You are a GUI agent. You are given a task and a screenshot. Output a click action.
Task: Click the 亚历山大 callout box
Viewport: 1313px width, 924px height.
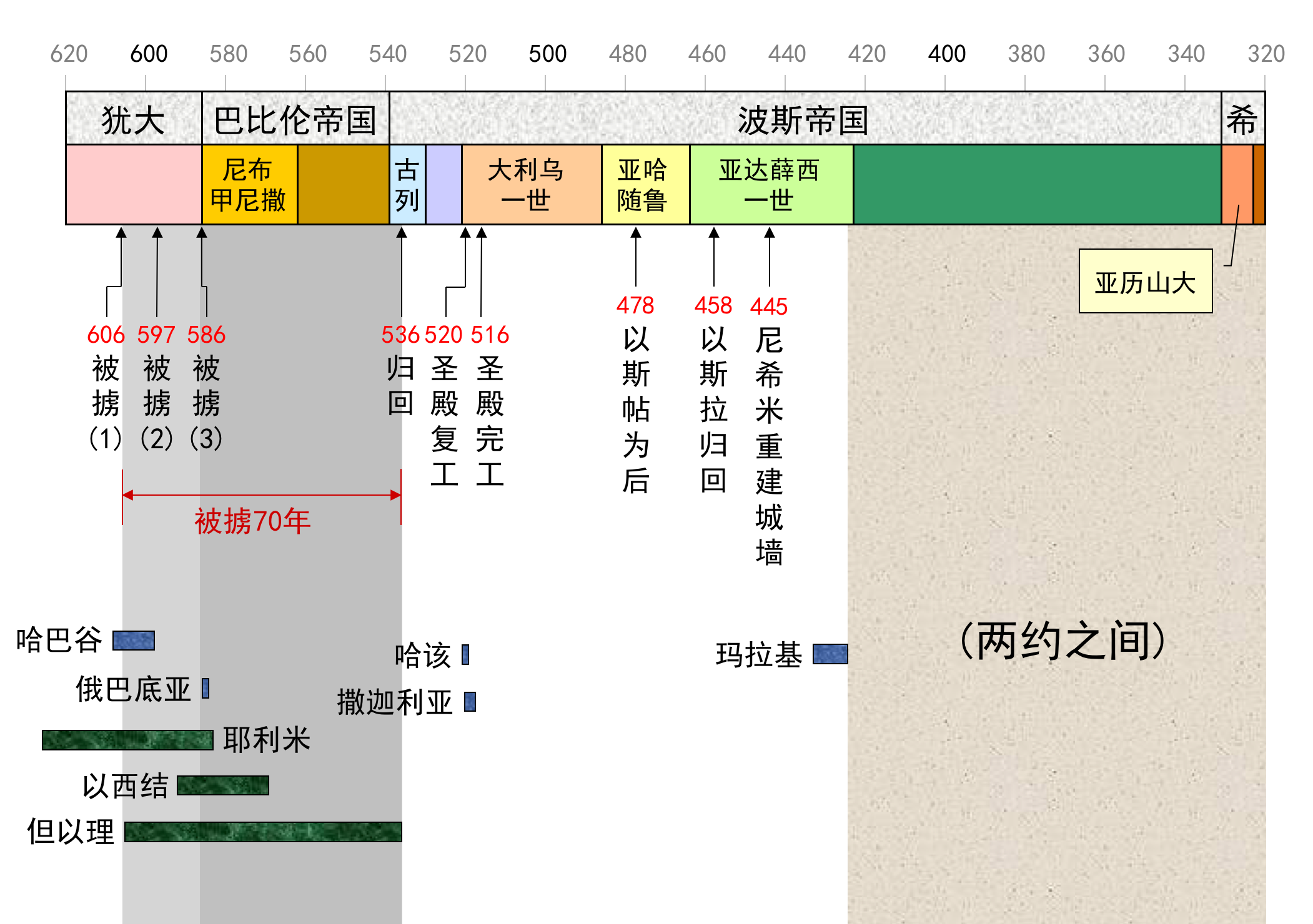coord(1144,282)
